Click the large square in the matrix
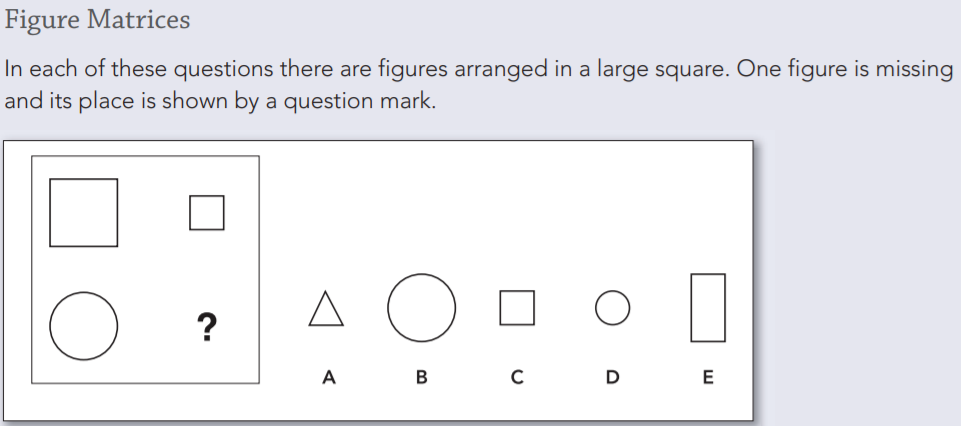 [x=83, y=213]
